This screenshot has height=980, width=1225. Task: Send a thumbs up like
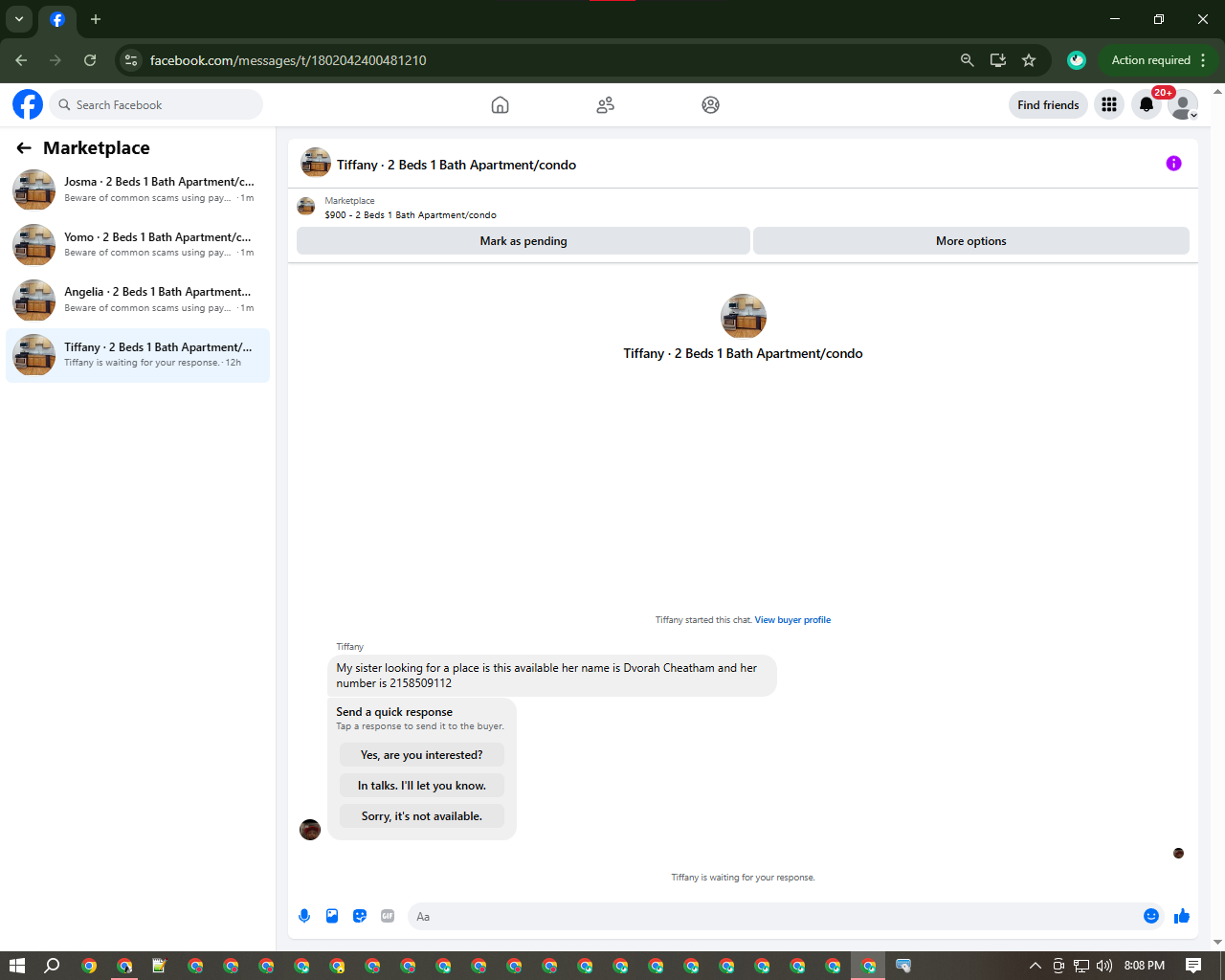(x=1182, y=916)
